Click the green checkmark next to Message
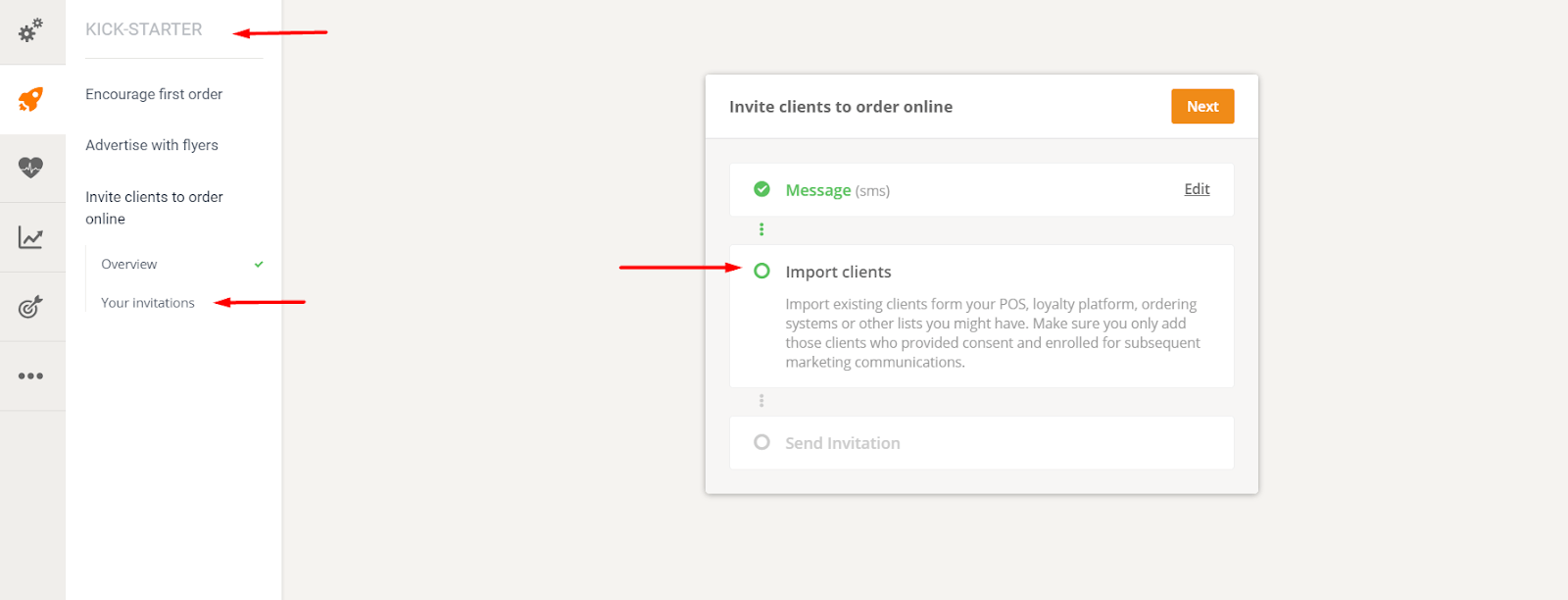 761,189
